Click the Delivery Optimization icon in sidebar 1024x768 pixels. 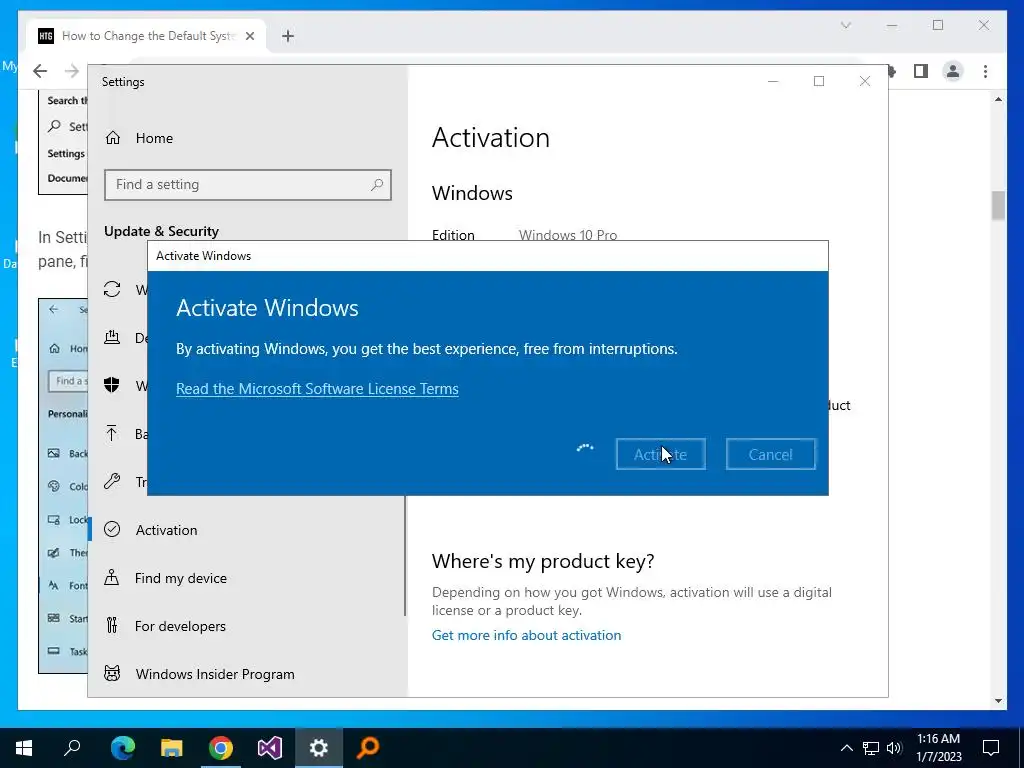click(112, 337)
